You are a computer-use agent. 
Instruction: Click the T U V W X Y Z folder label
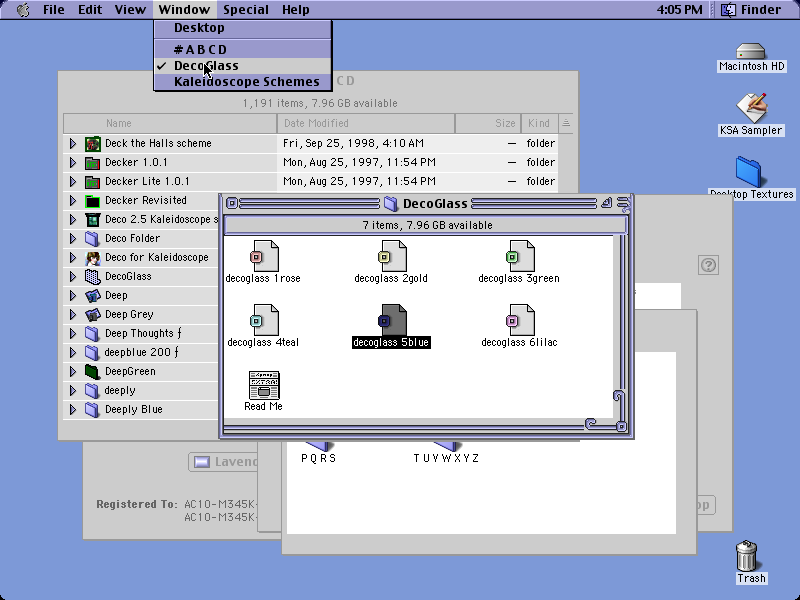[x=446, y=458]
